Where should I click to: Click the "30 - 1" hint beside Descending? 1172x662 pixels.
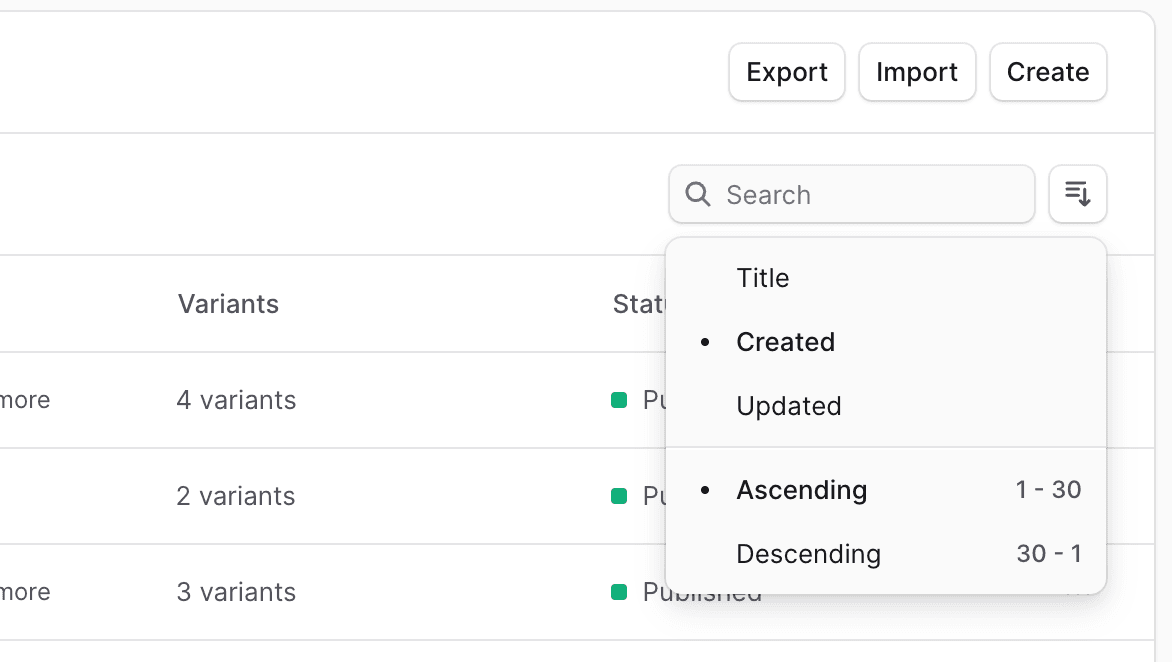(x=1048, y=554)
